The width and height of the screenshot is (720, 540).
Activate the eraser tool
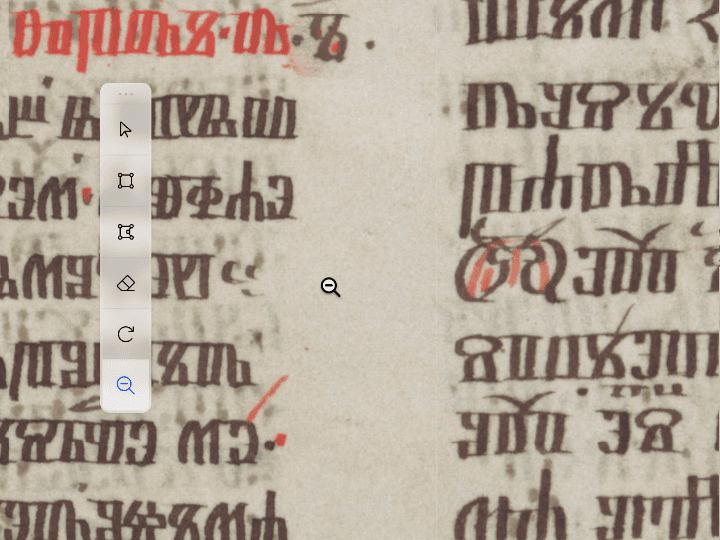pos(125,283)
